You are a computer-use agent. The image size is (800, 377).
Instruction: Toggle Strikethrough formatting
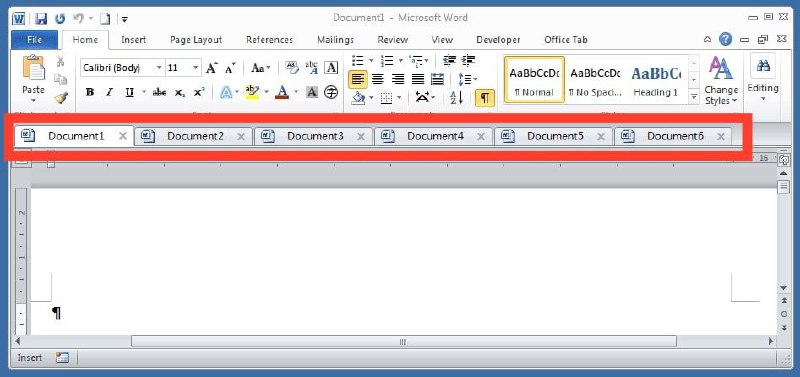click(x=159, y=92)
